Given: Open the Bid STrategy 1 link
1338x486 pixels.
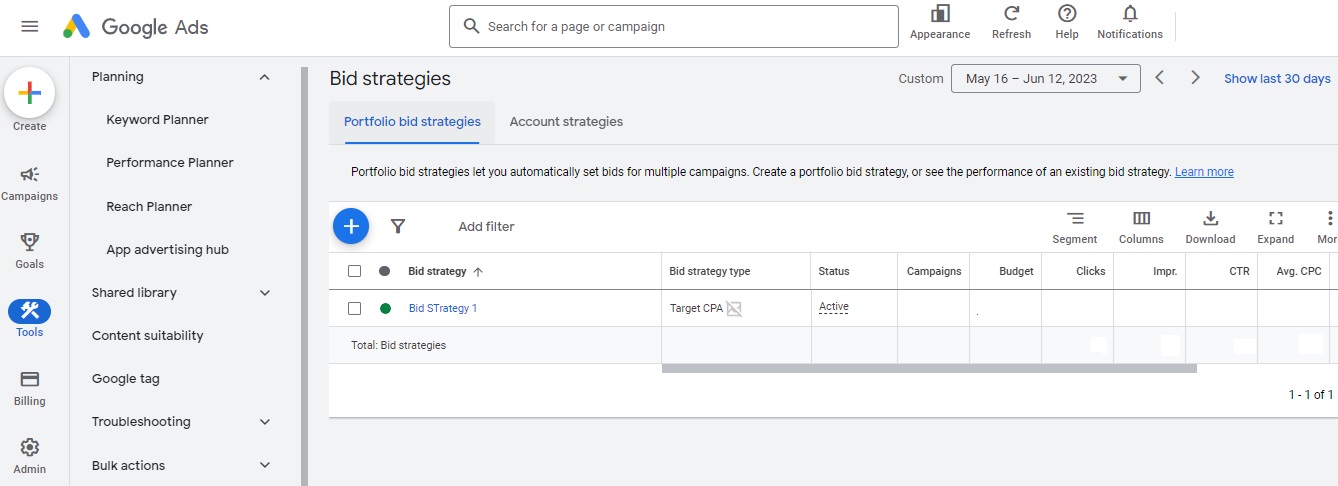Looking at the screenshot, I should [x=443, y=308].
